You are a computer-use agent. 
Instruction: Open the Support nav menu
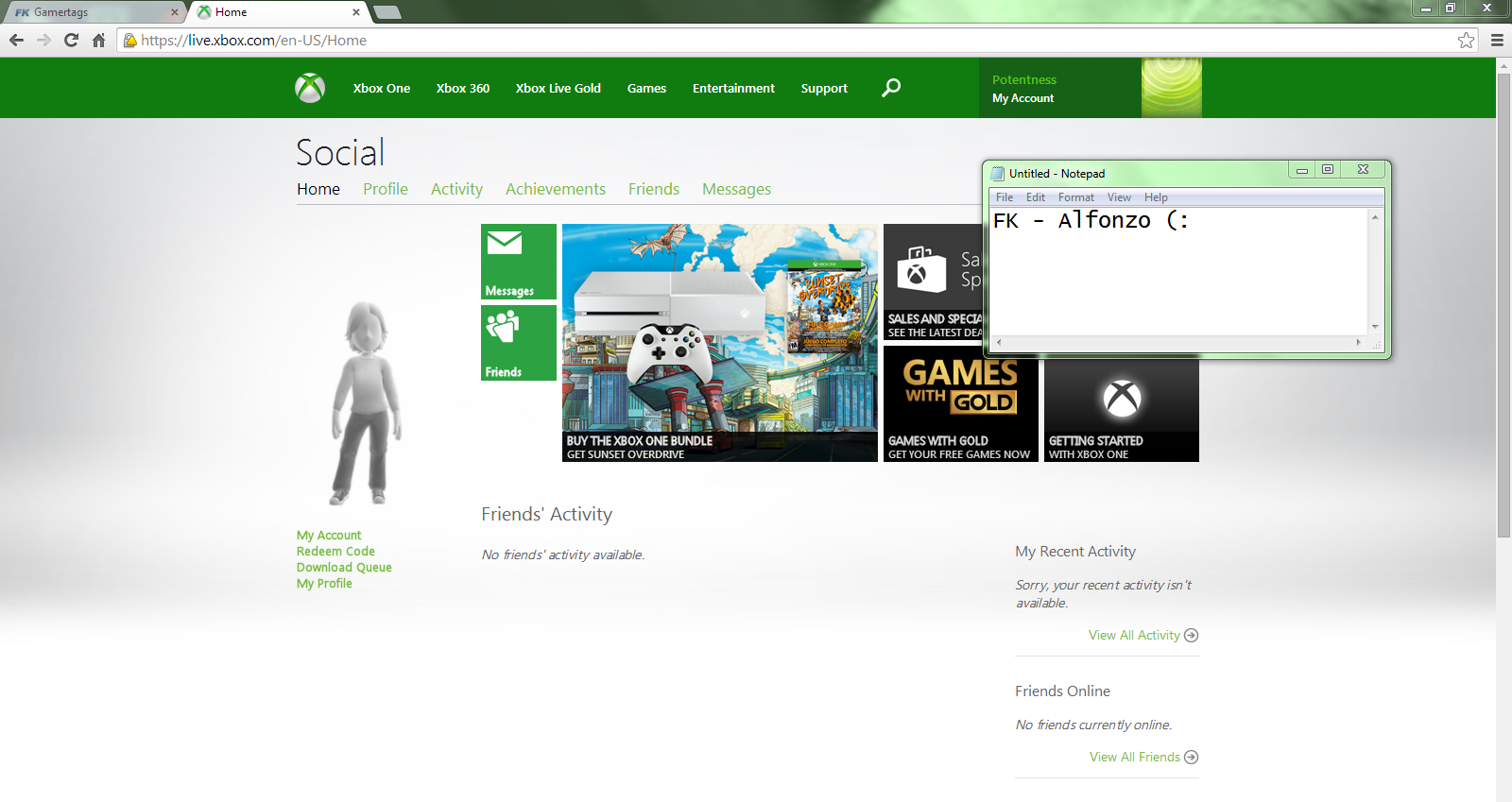824,88
